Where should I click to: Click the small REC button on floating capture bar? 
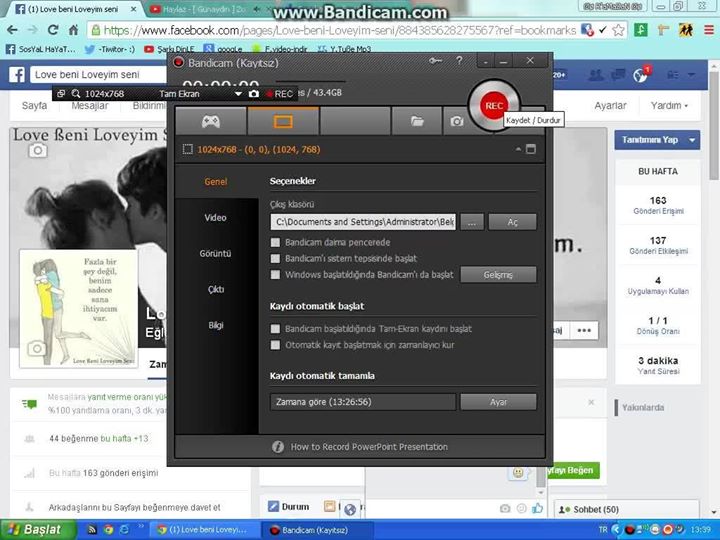279,94
